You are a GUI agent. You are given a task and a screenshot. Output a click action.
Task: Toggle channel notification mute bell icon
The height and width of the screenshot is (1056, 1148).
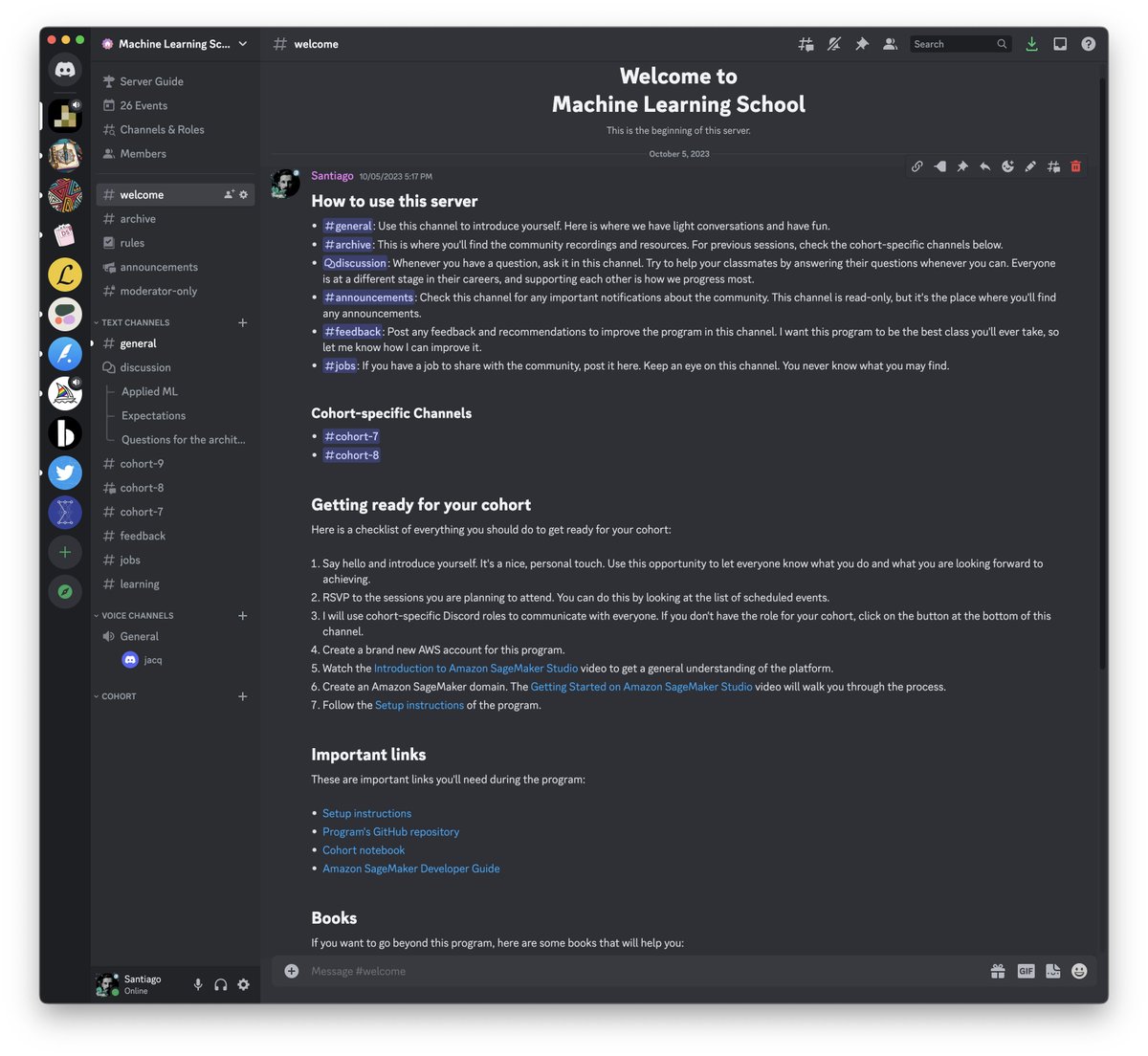pyautogui.click(x=834, y=44)
